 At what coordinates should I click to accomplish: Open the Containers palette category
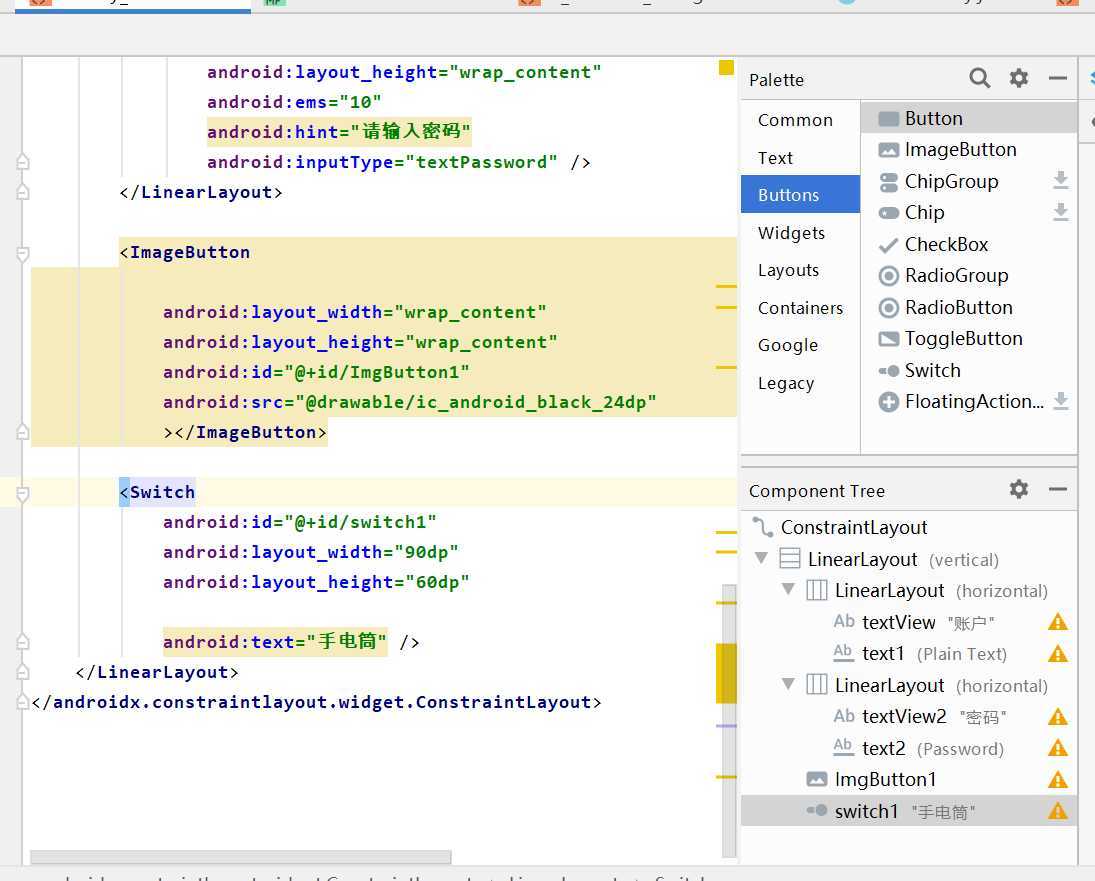tap(800, 308)
